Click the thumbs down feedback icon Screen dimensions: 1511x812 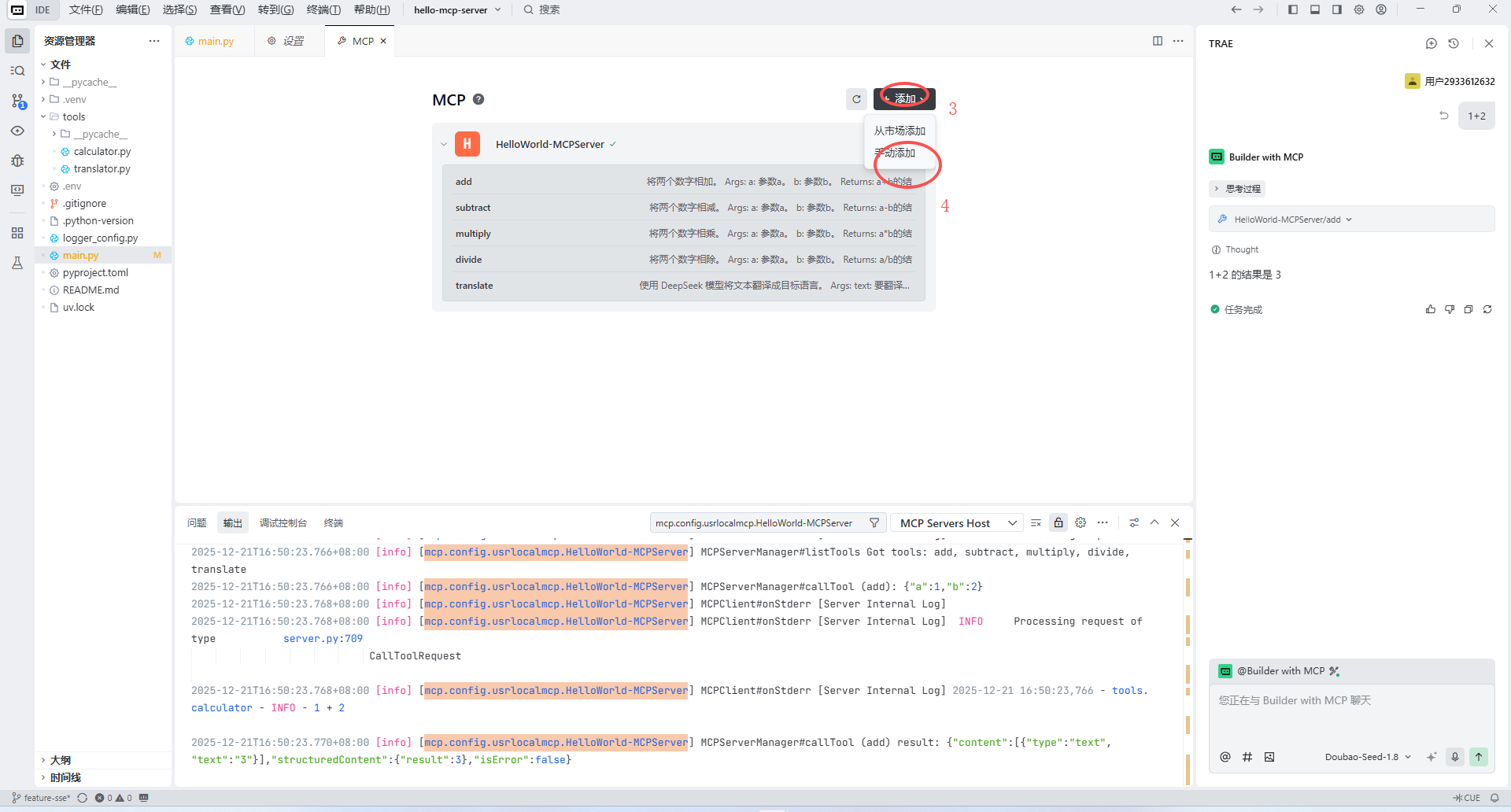point(1450,309)
